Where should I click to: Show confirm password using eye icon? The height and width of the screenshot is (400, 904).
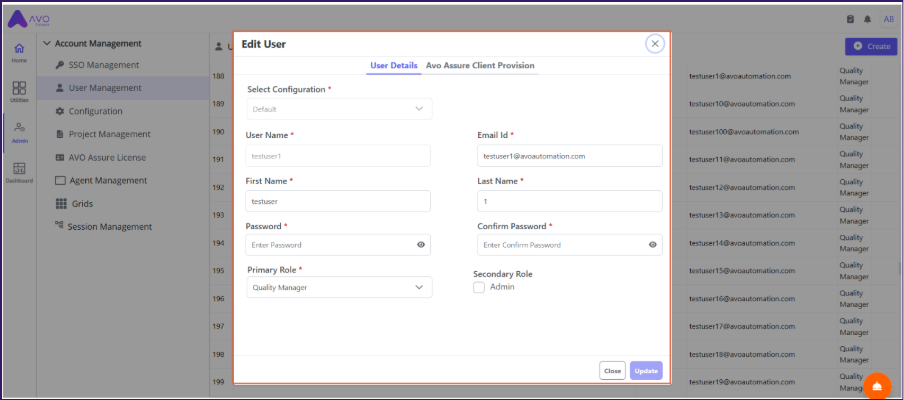pyautogui.click(x=652, y=244)
